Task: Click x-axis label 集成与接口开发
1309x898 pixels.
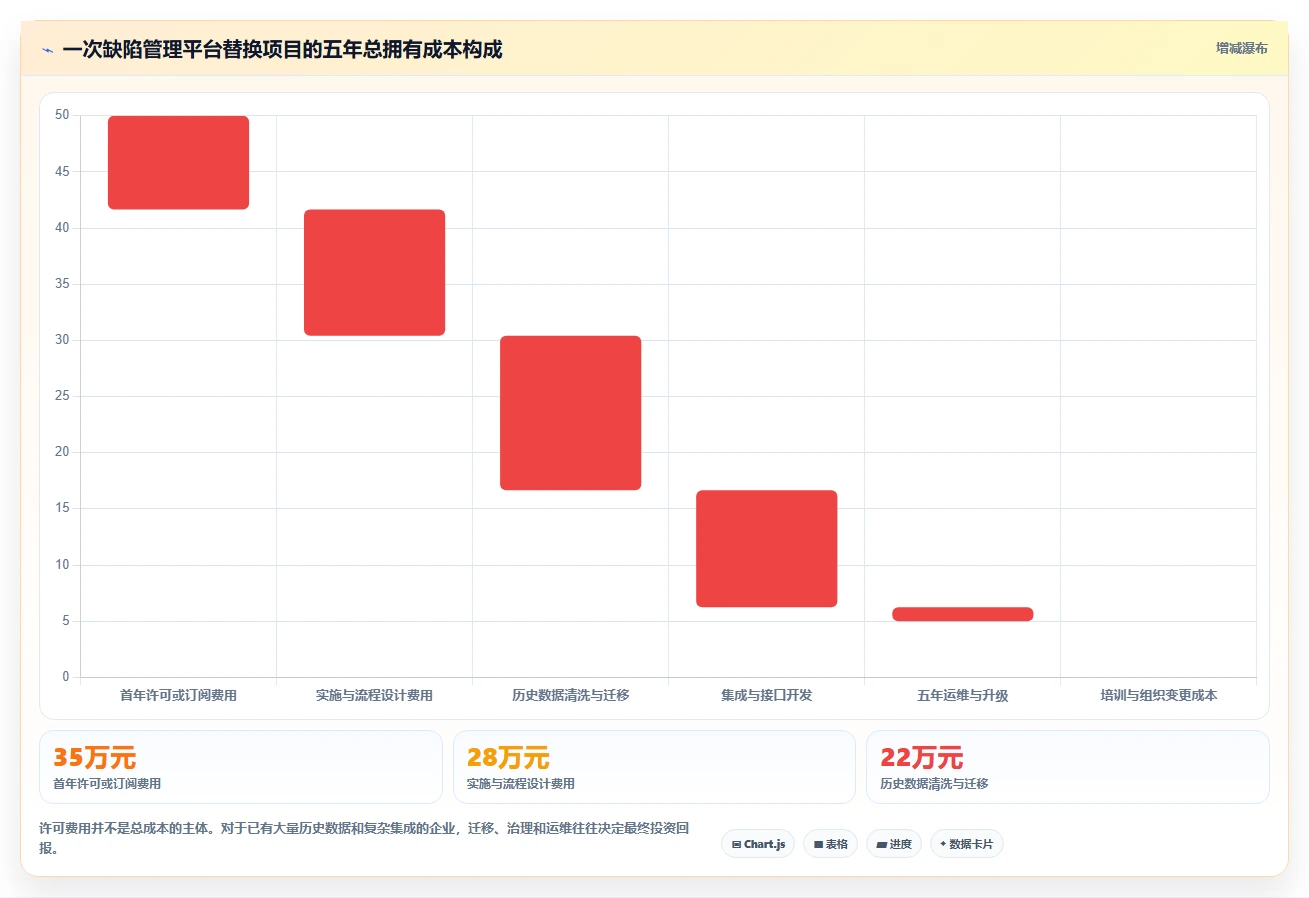Action: click(x=766, y=695)
